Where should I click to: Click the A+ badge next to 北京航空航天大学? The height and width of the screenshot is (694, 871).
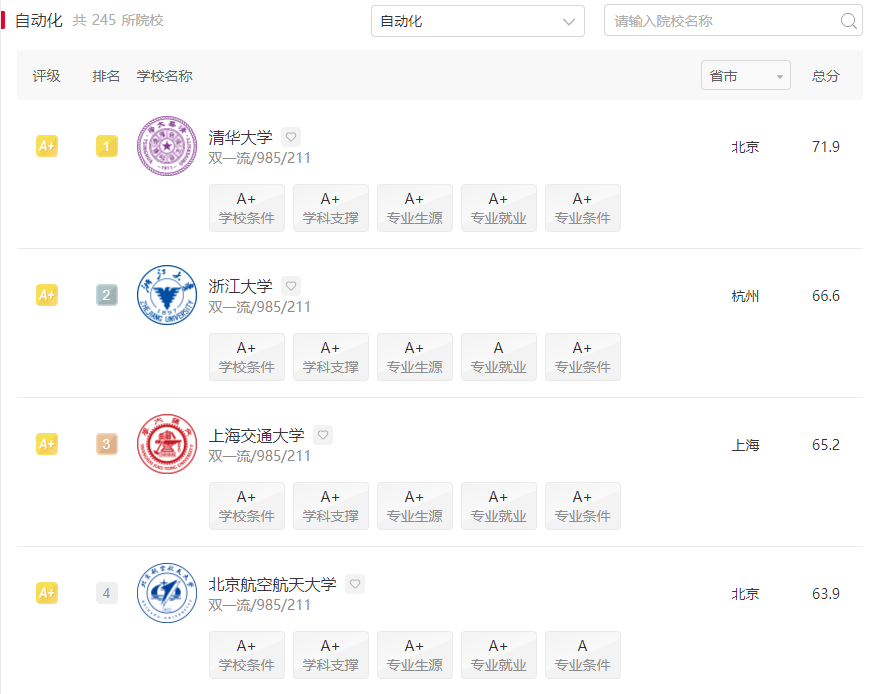pos(46,593)
